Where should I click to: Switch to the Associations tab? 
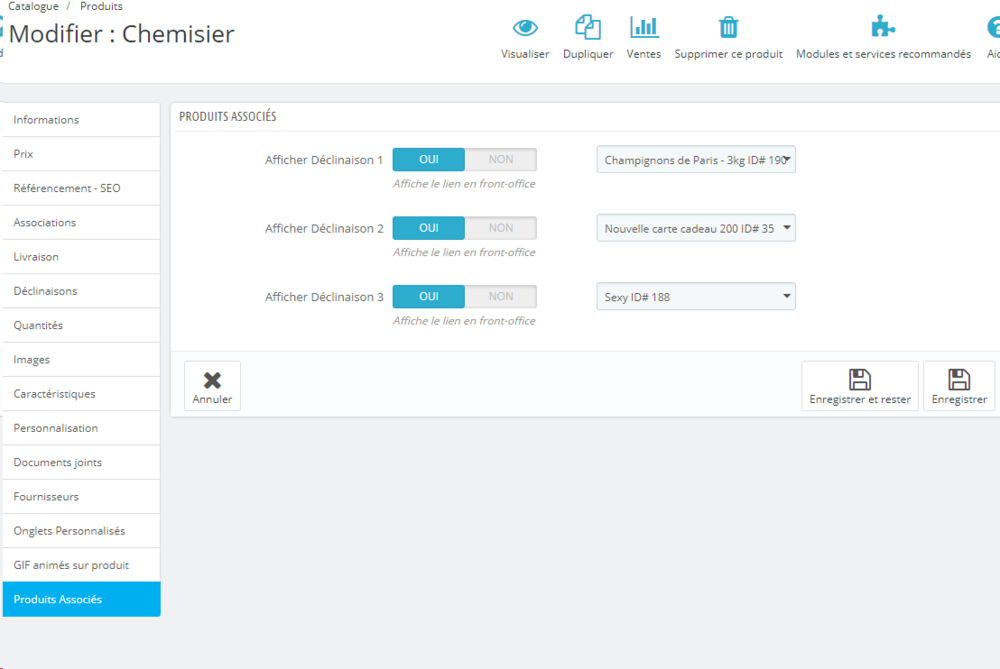[x=82, y=223]
